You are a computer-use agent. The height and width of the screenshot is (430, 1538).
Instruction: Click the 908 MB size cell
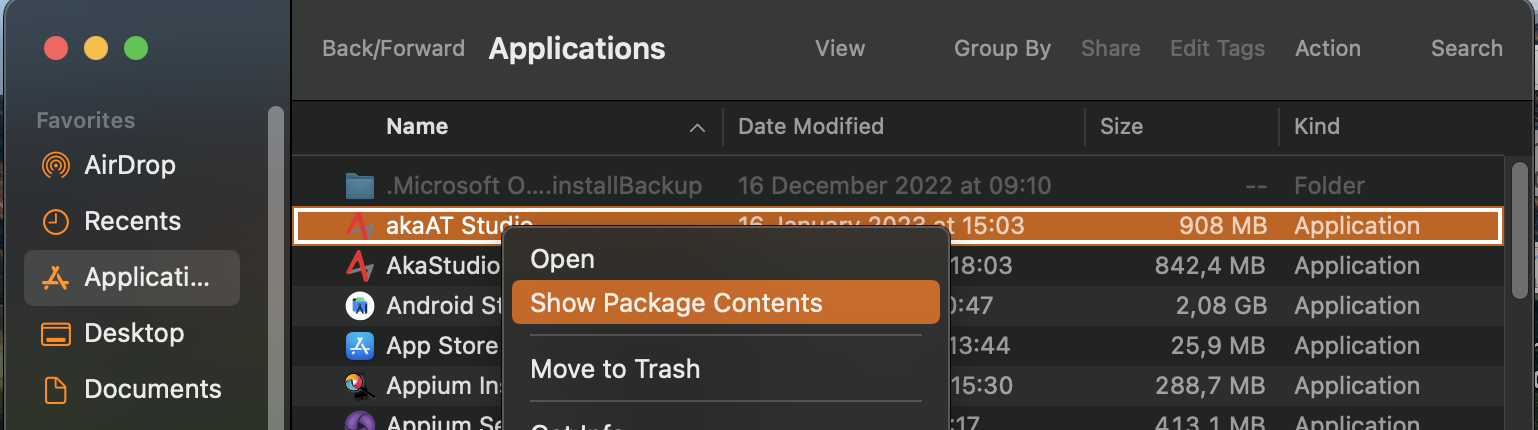click(1223, 226)
